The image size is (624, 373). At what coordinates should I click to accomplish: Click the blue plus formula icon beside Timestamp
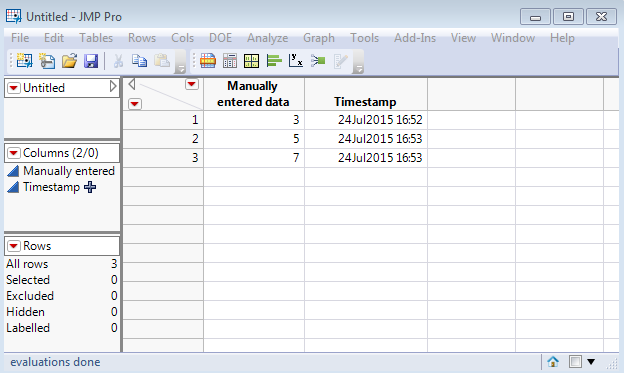point(90,187)
